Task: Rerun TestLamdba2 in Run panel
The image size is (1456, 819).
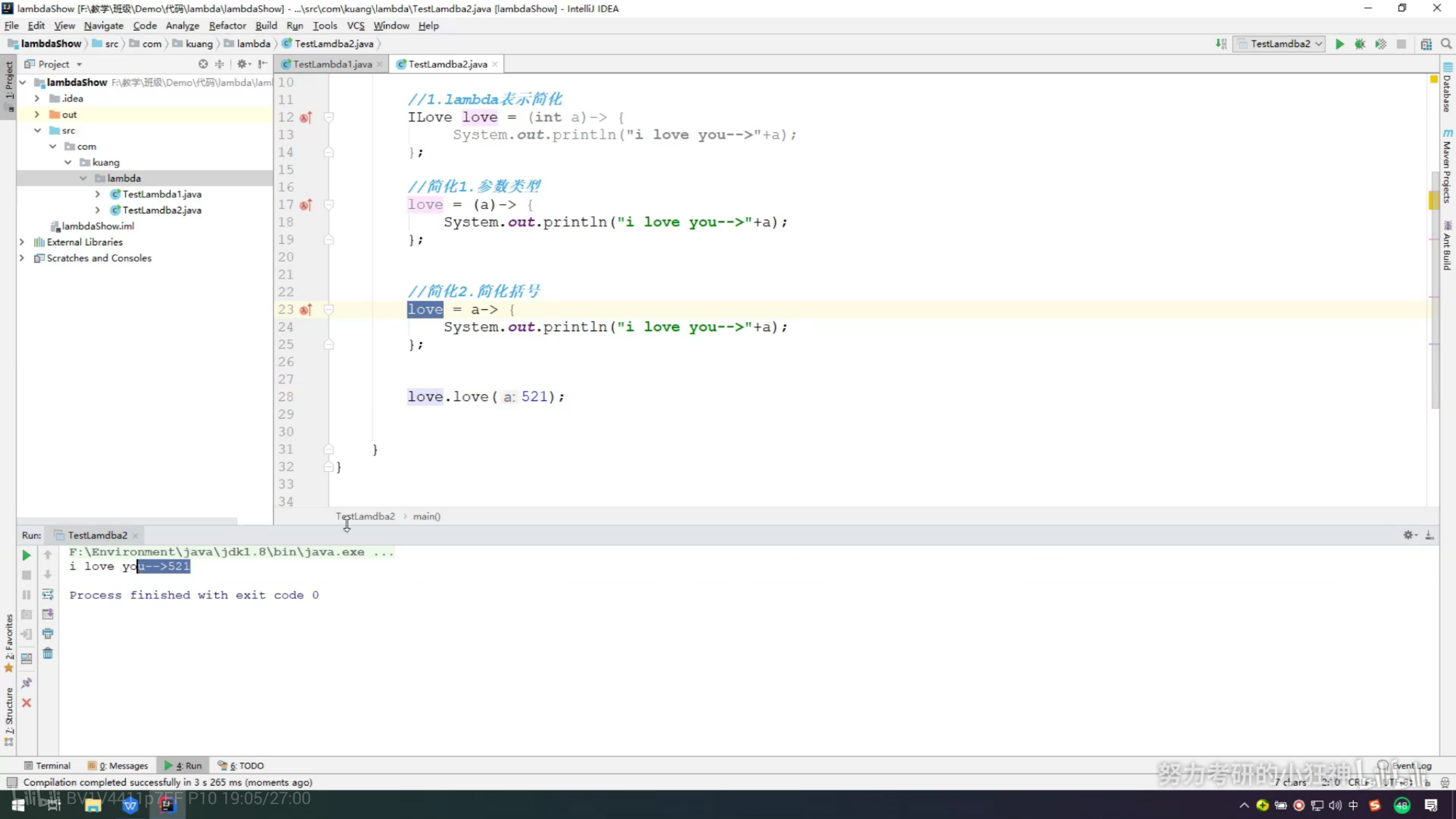Action: 26,555
